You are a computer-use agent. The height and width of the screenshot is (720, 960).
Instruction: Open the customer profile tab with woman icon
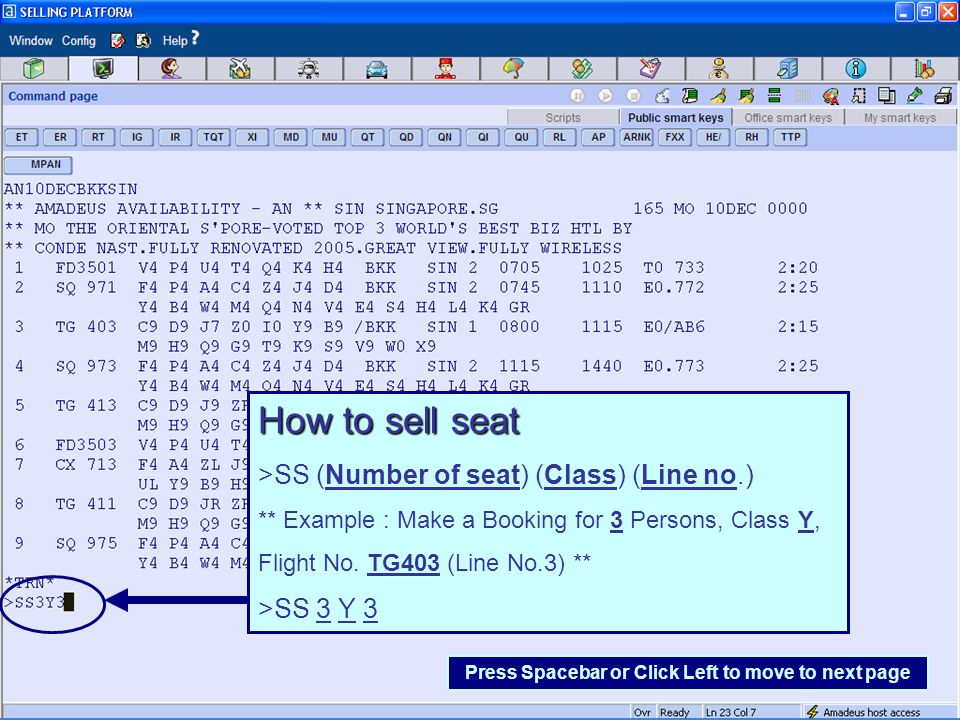tap(171, 69)
